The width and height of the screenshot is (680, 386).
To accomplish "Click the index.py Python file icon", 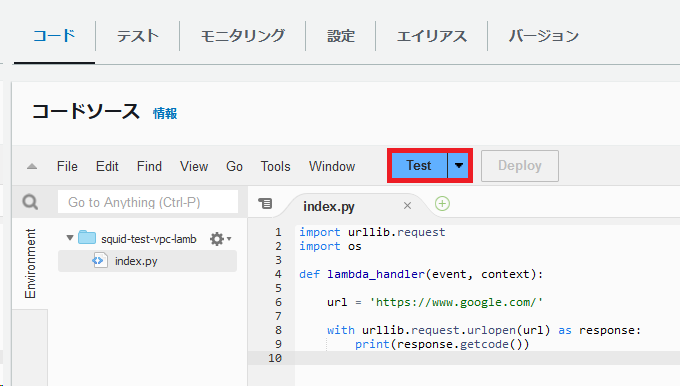I will tap(100, 261).
